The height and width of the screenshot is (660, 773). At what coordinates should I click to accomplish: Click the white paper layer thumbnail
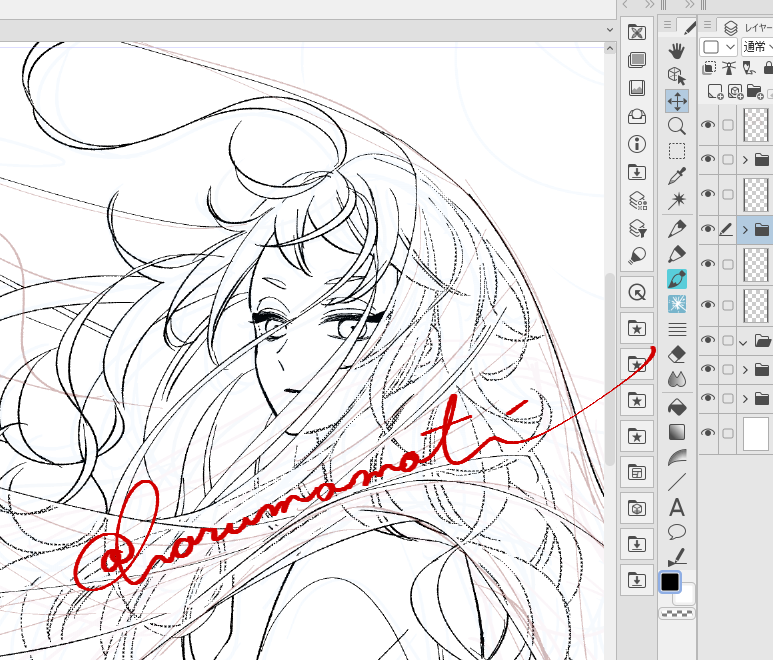(x=756, y=433)
